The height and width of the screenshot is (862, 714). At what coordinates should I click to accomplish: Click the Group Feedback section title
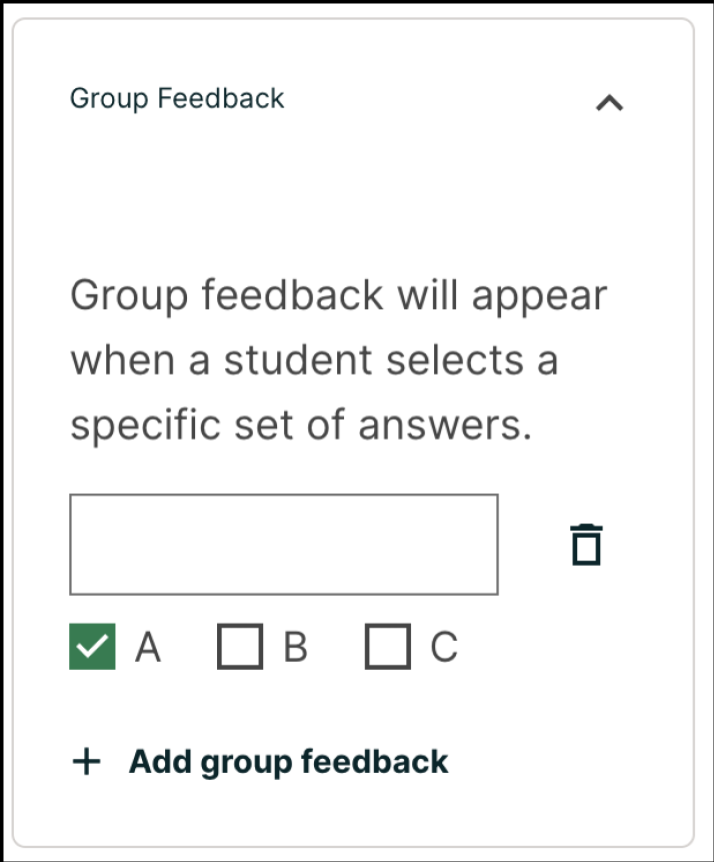[x=177, y=99]
